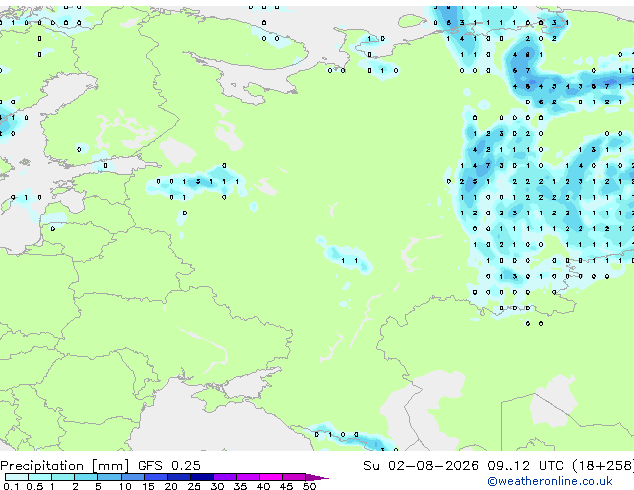Select the 25–30 mm legend swatch
This screenshot has height=490, width=634.
202,477
